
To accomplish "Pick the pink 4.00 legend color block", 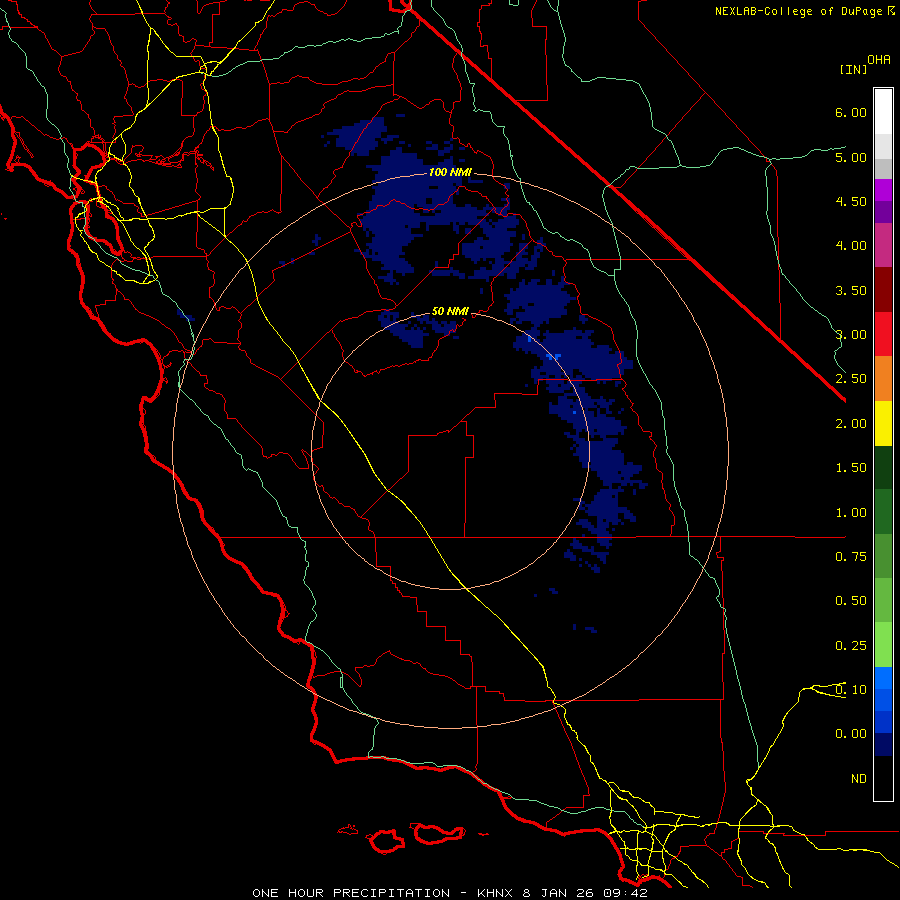I will pyautogui.click(x=883, y=246).
